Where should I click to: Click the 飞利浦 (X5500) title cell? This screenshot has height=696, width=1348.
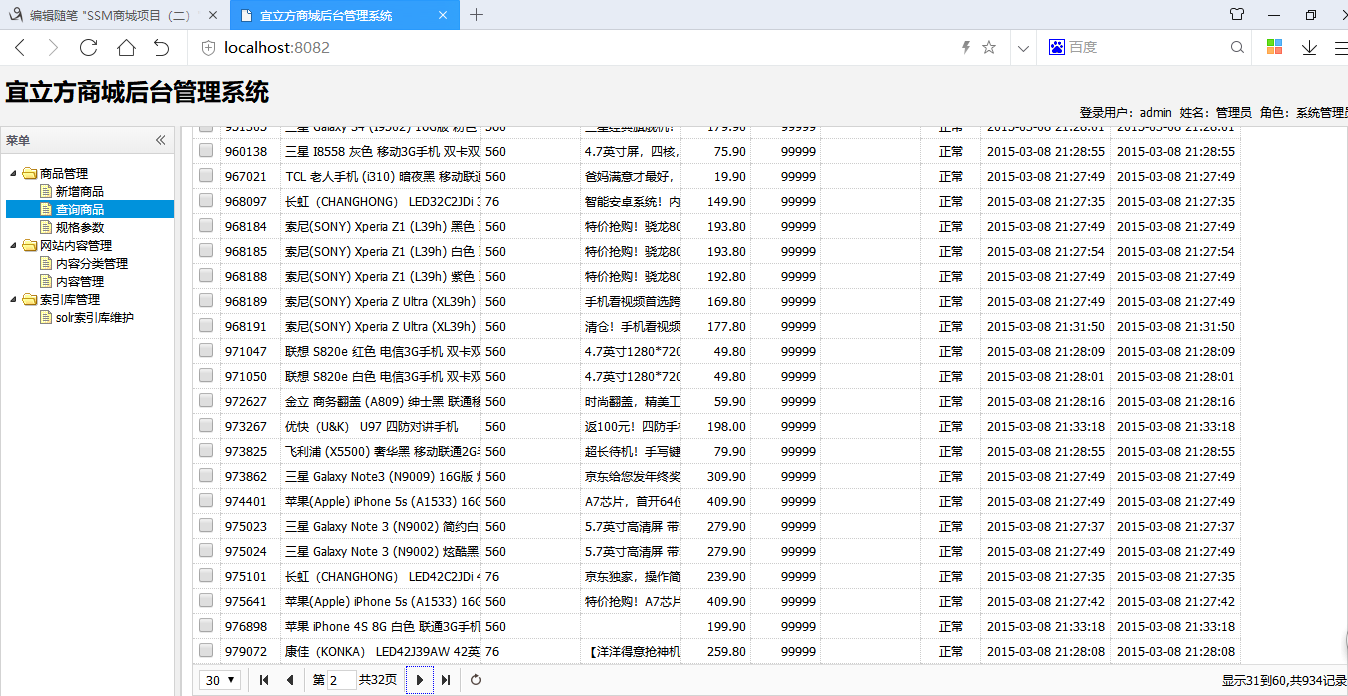pyautogui.click(x=380, y=451)
